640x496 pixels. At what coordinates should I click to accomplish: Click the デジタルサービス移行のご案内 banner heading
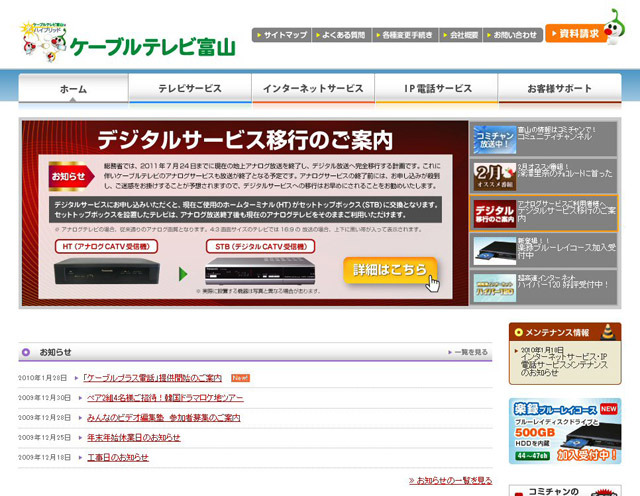(245, 140)
